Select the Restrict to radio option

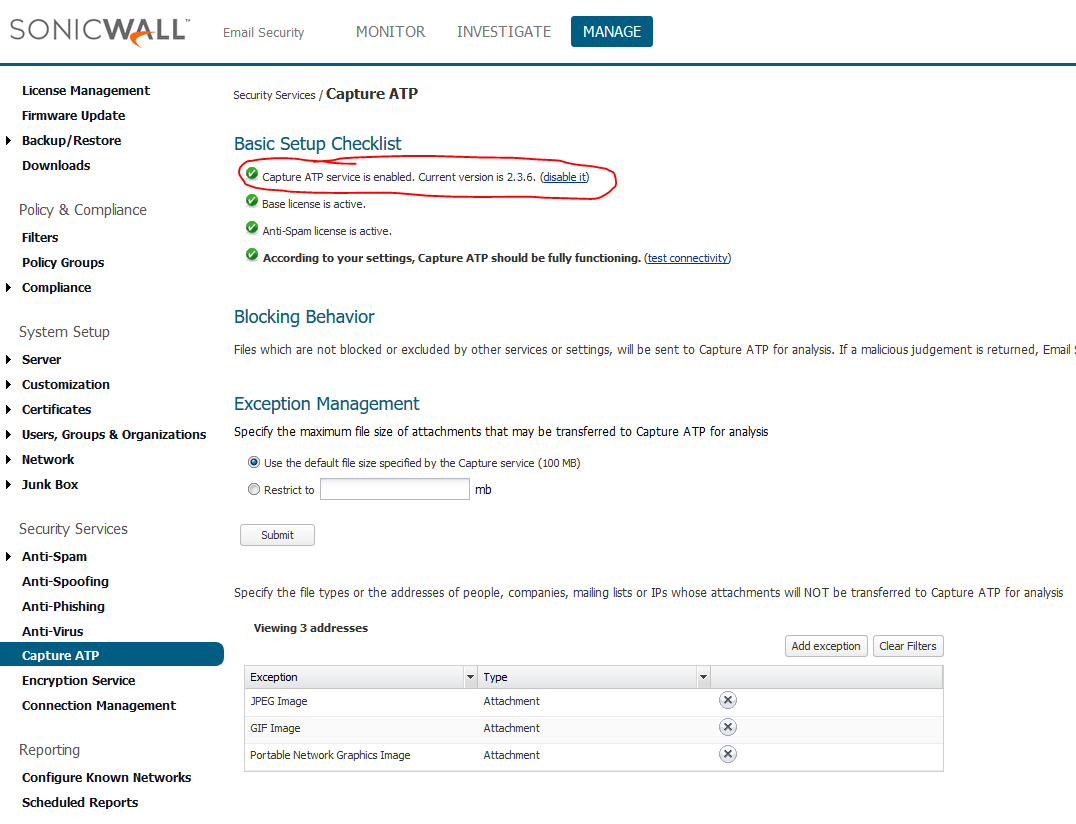pyautogui.click(x=254, y=489)
